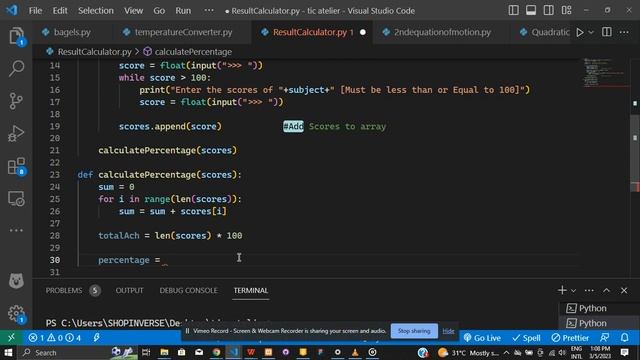Open errors and warnings count in status bar
This screenshot has width=640, height=360.
[54, 338]
